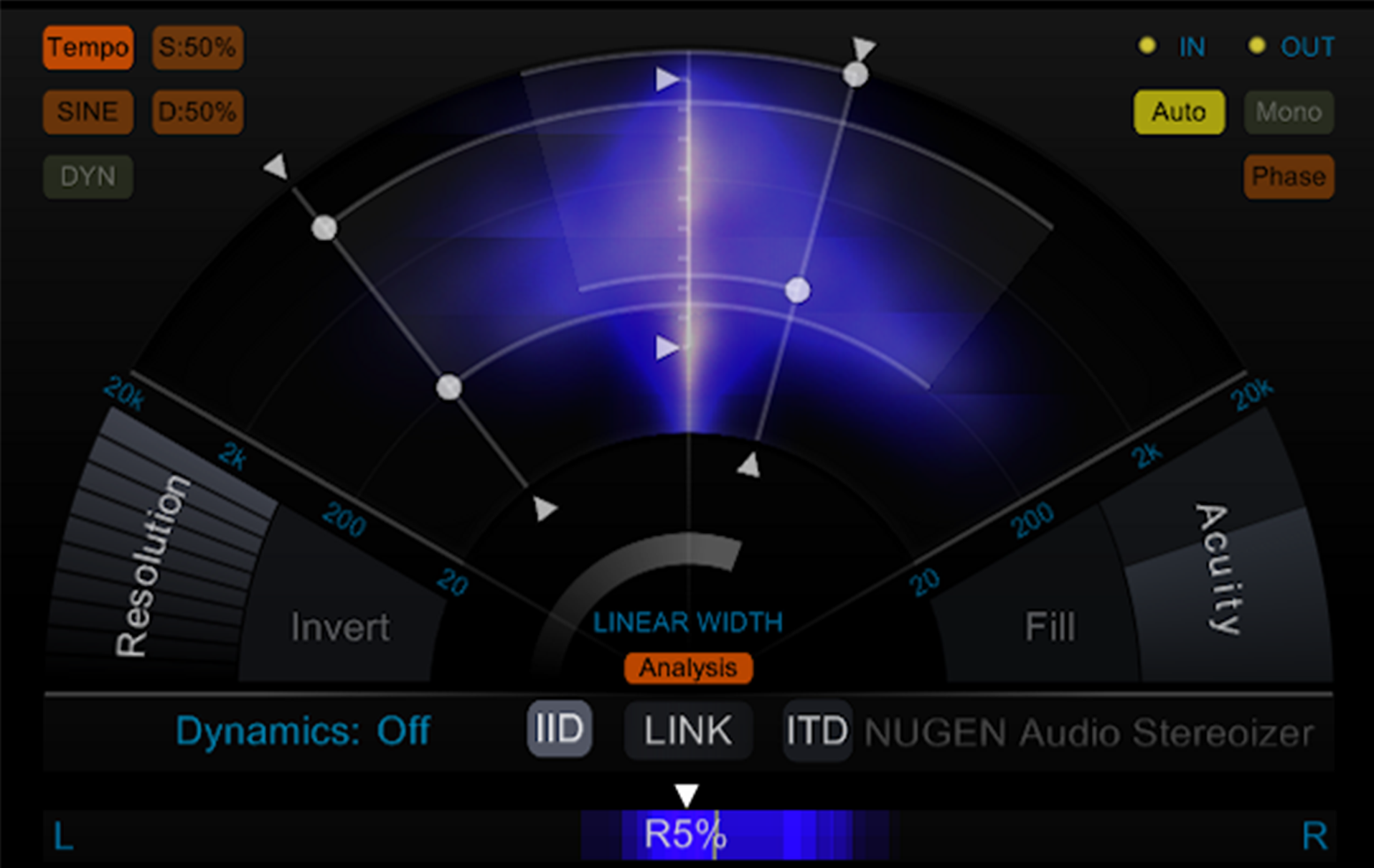This screenshot has width=1374, height=868.
Task: Click the left 20 frequency label
Action: point(453,582)
